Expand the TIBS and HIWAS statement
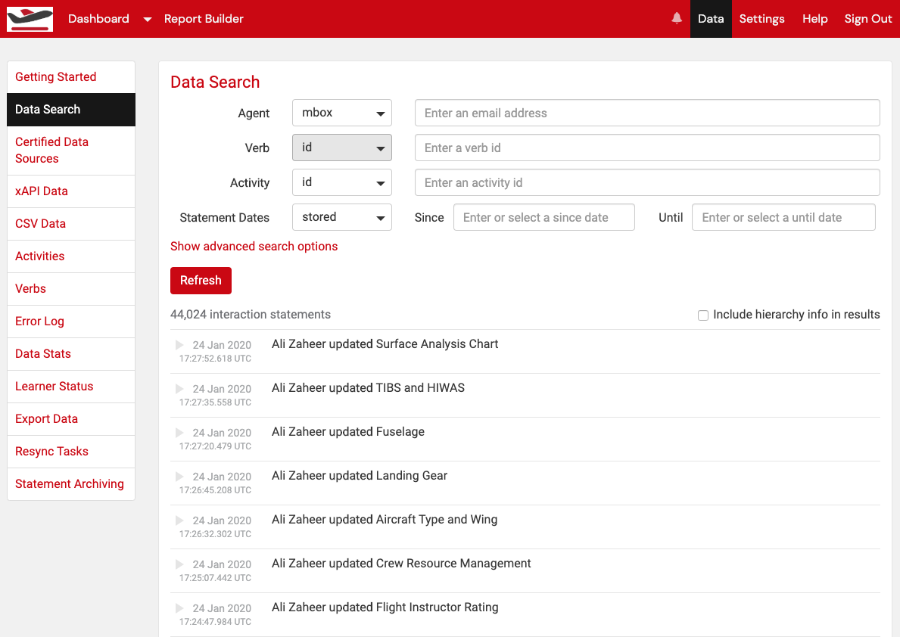Viewport: 900px width, 637px height. pos(180,389)
